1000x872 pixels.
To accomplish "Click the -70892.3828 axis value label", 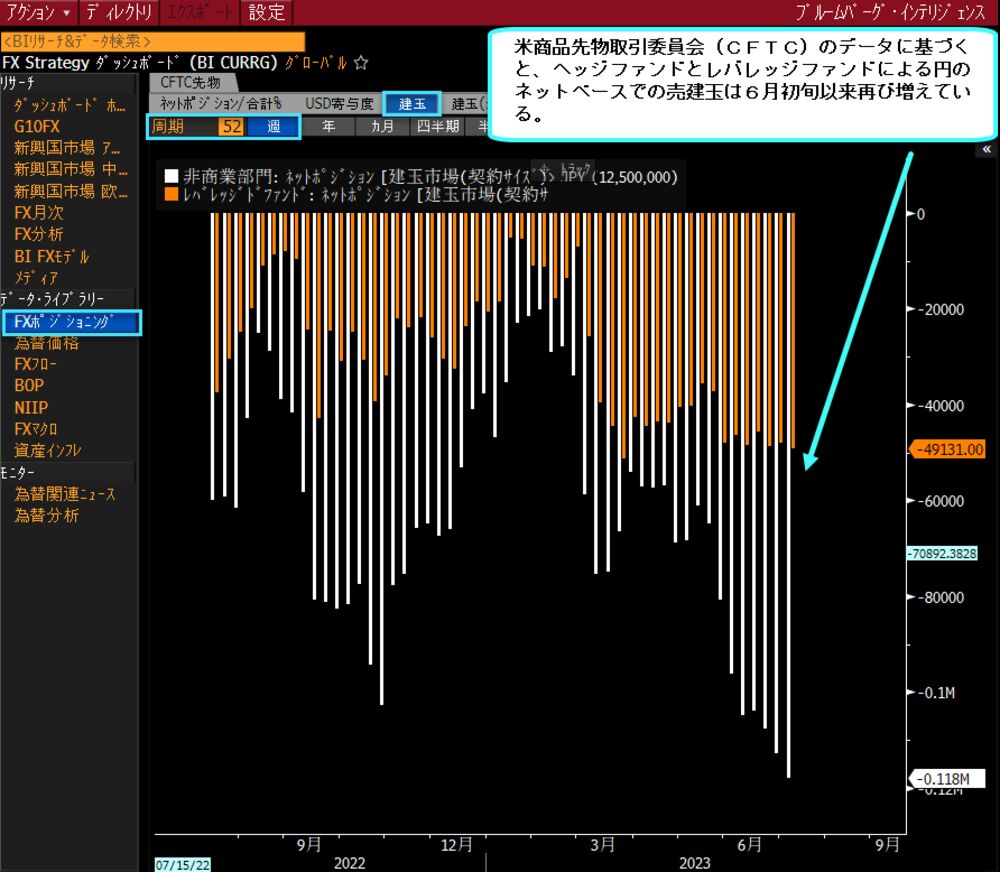I will (x=943, y=553).
